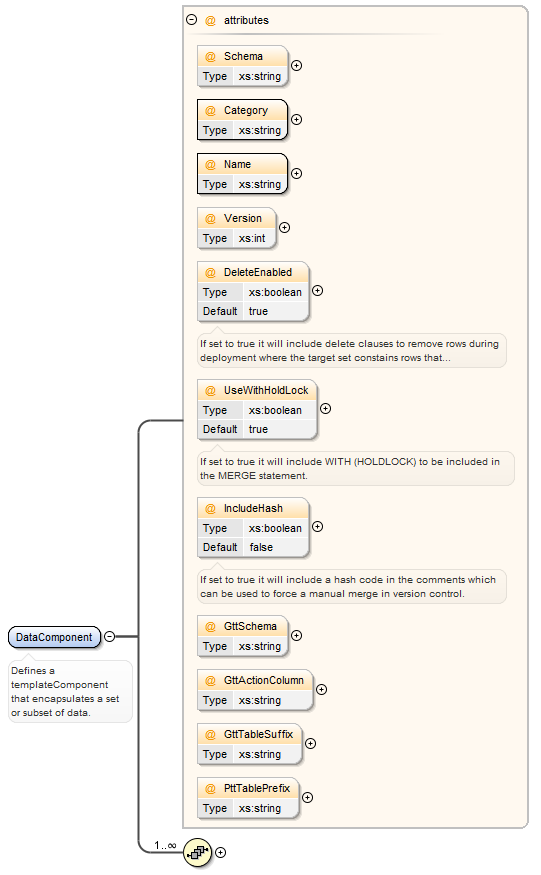Expand the GttTableSuffix attribute plus icon
The height and width of the screenshot is (875, 541).
click(310, 743)
